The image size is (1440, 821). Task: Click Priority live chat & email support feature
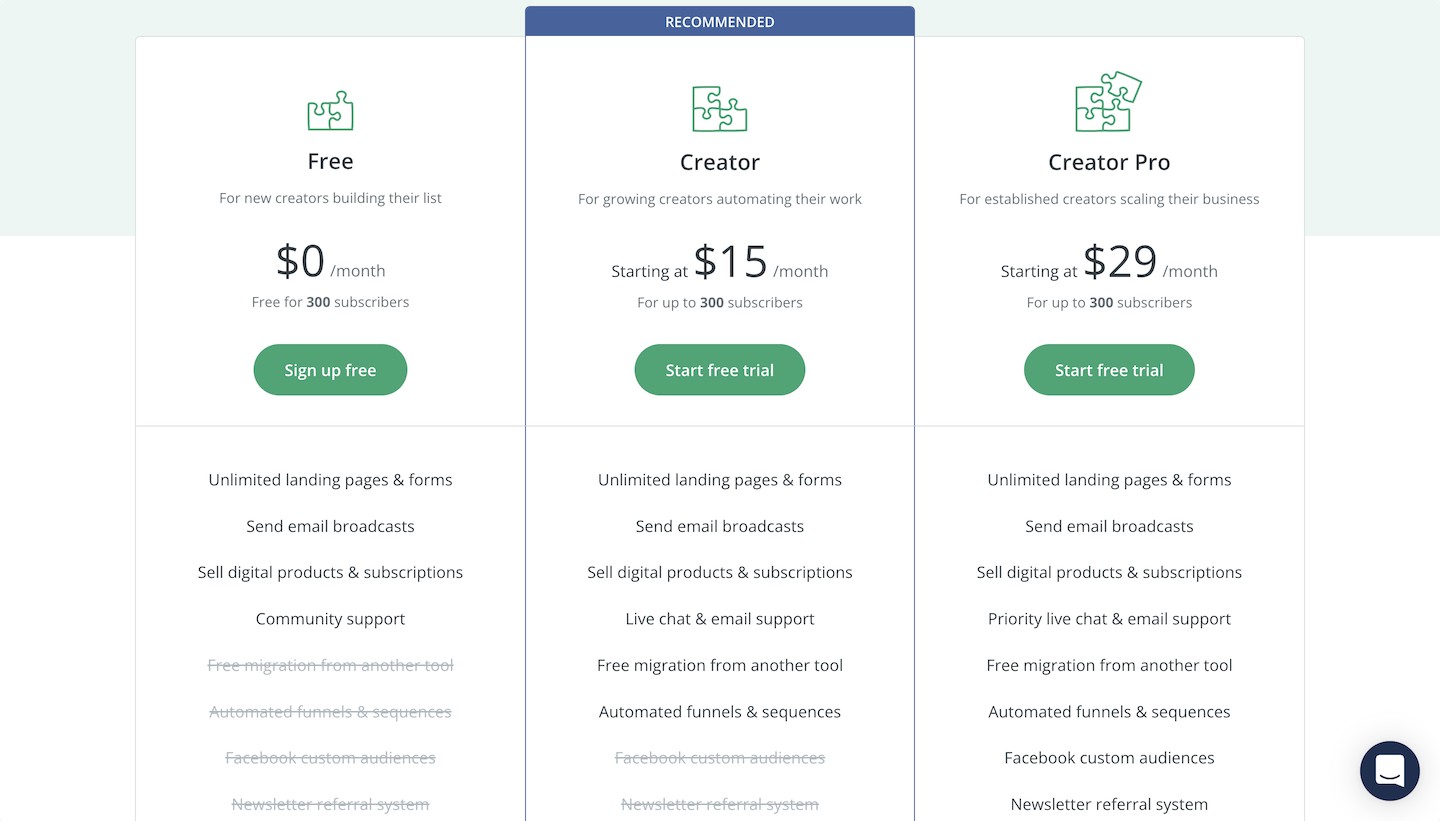pyautogui.click(x=1109, y=619)
